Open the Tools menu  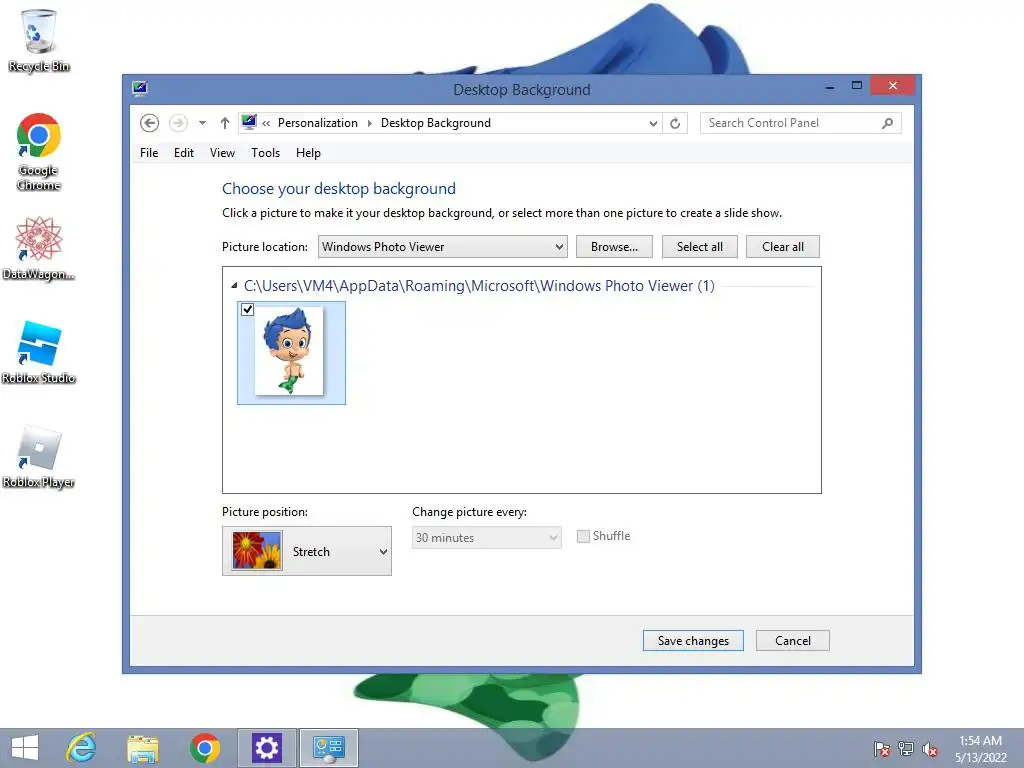tap(265, 153)
